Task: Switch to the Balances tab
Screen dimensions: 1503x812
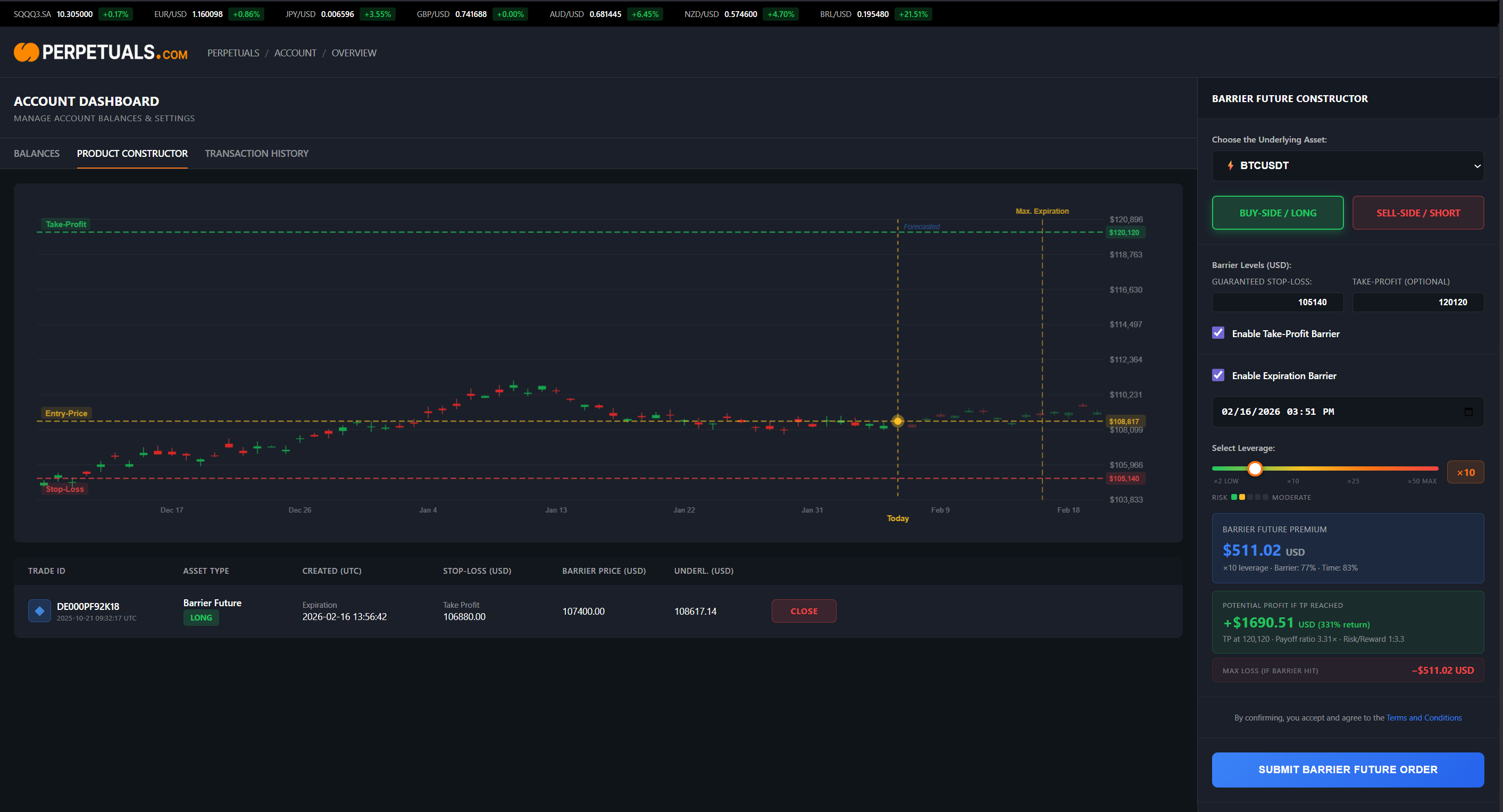Action: coord(37,154)
